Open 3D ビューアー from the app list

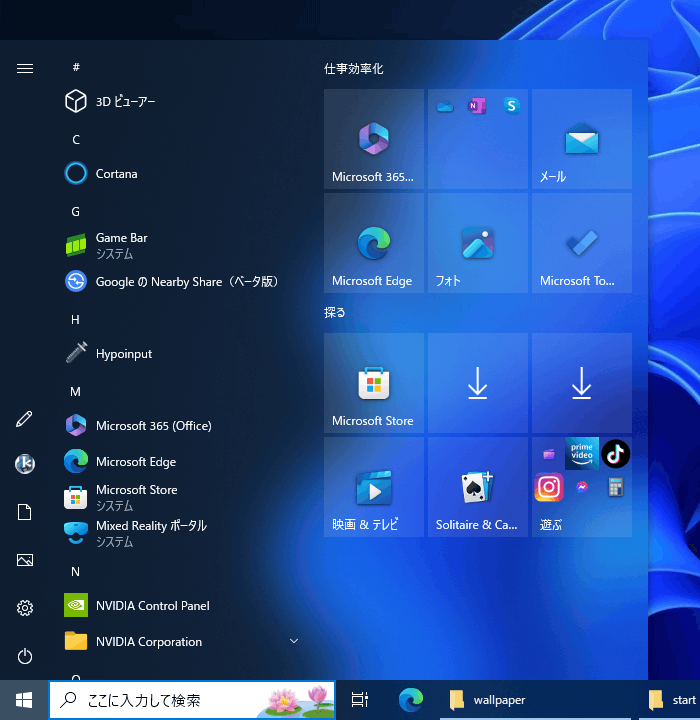click(180, 101)
